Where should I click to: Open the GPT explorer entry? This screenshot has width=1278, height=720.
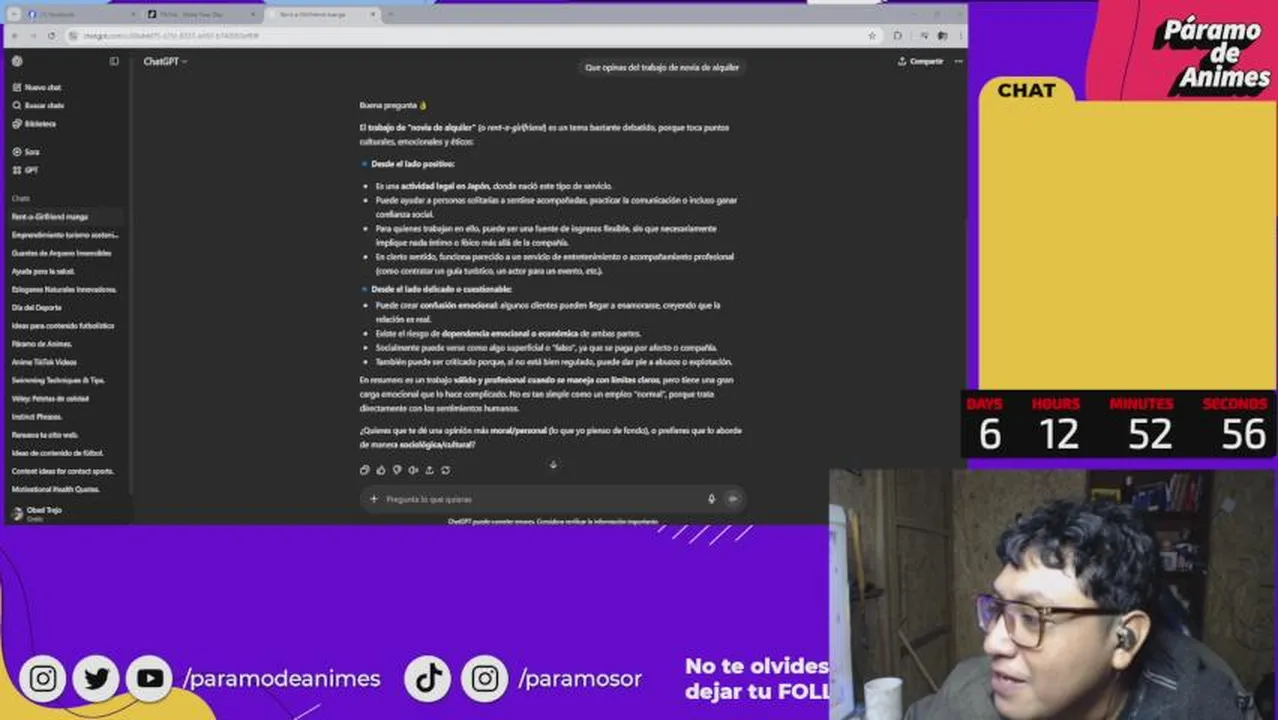(x=26, y=170)
